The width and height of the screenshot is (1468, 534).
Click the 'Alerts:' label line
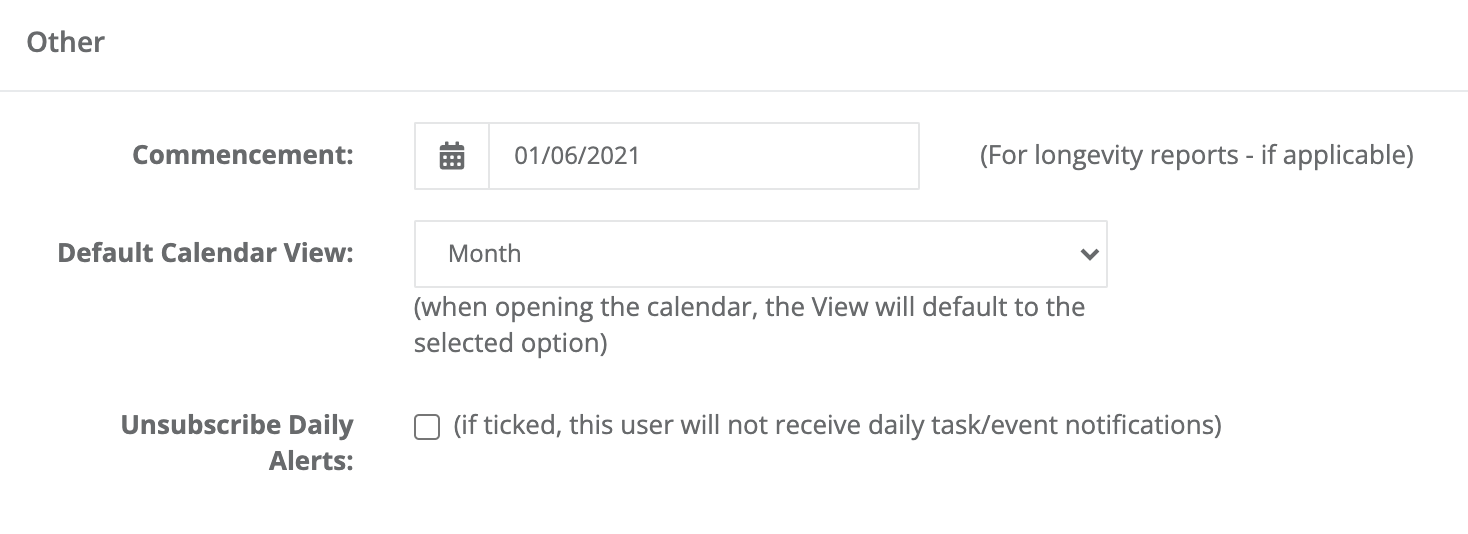pos(311,463)
